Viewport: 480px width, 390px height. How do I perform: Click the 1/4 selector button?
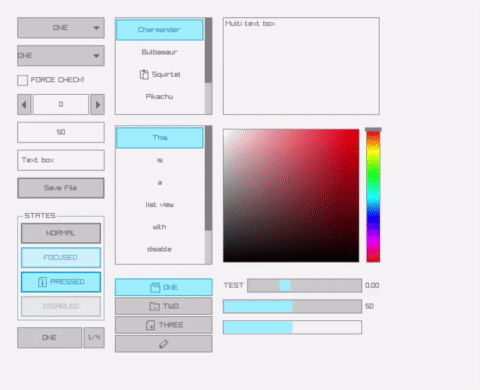point(94,338)
